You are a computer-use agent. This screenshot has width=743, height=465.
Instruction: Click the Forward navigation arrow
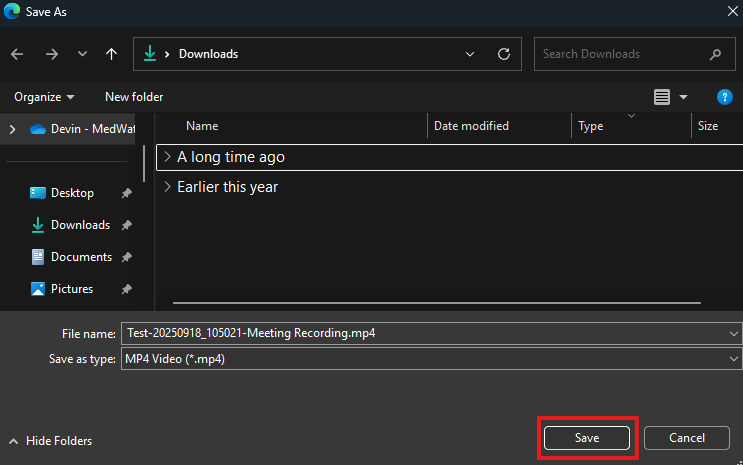[x=51, y=54]
